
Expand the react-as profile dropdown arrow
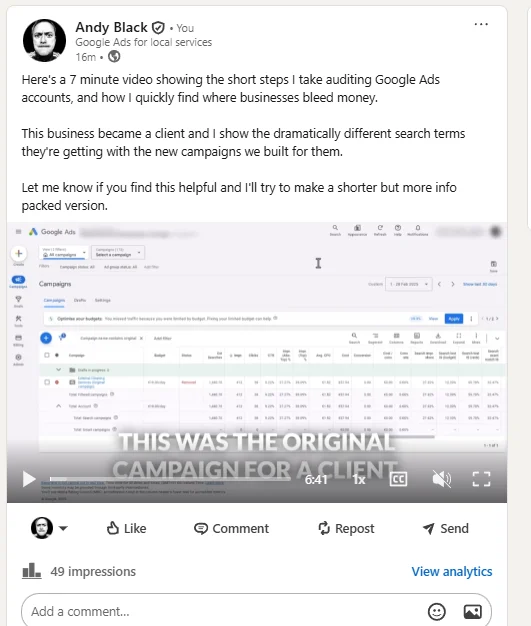[63, 528]
